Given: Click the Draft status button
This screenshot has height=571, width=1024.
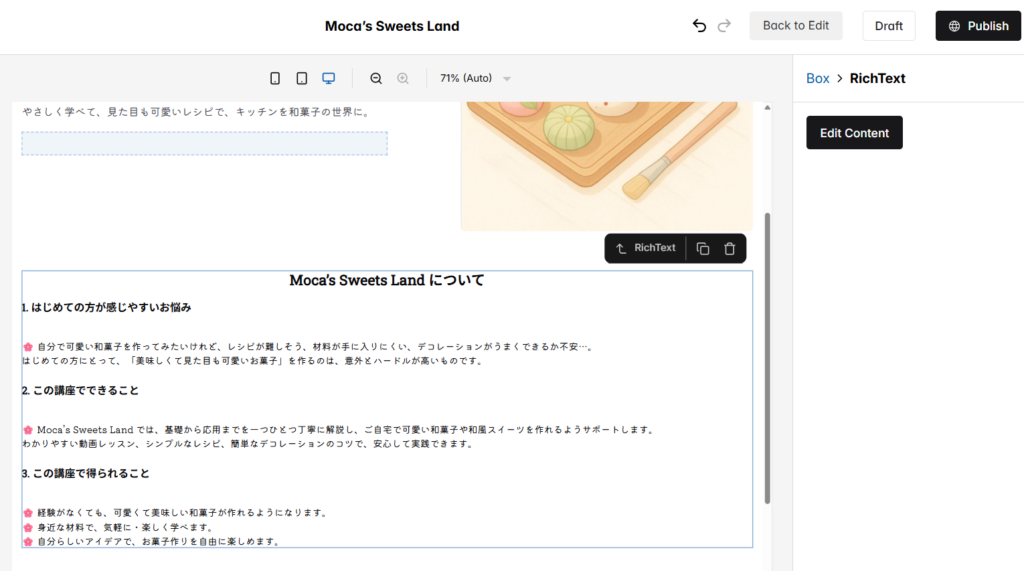Looking at the screenshot, I should click(x=888, y=26).
